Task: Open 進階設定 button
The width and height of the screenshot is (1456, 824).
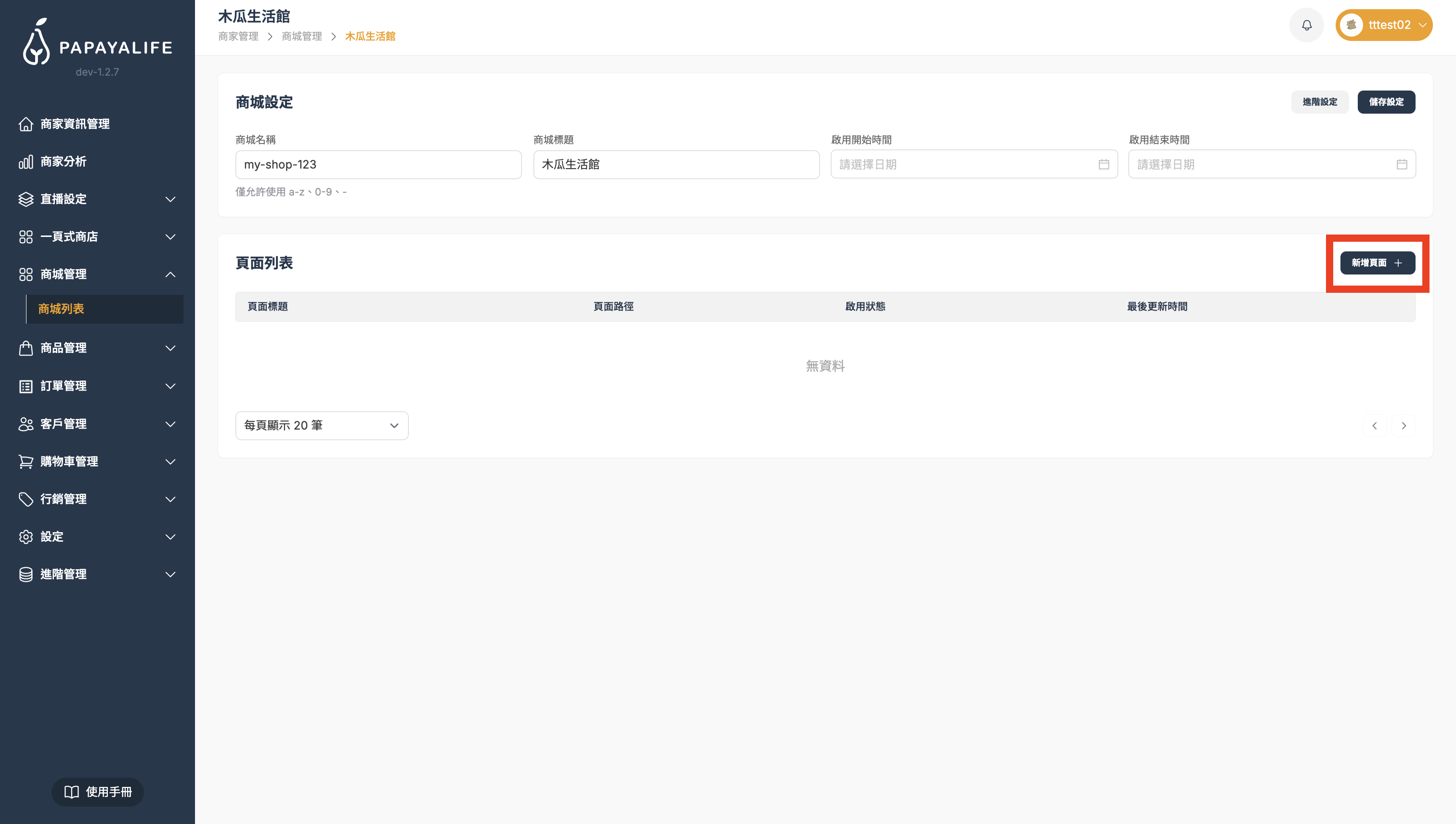Action: [x=1319, y=102]
